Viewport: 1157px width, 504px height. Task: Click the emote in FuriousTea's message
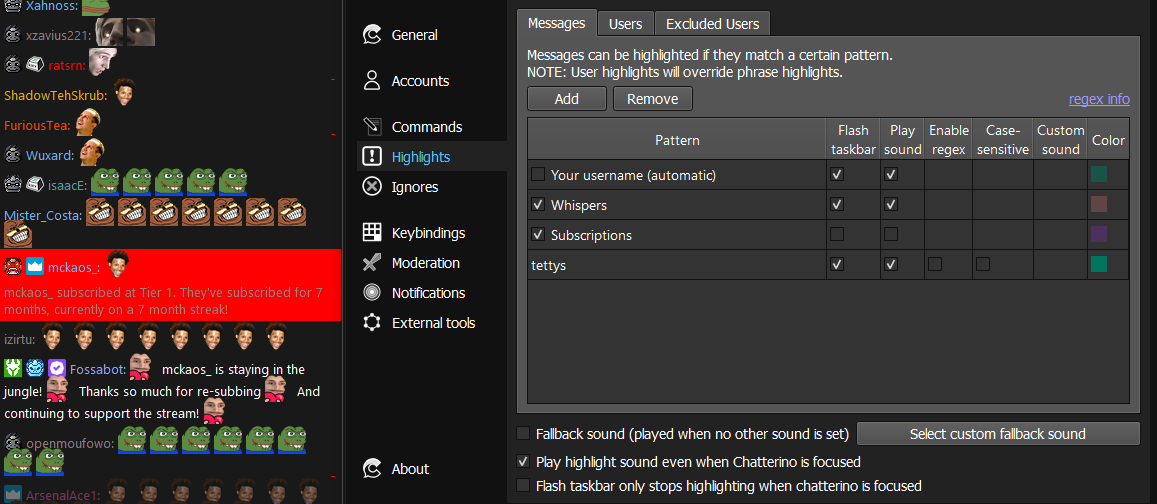(x=87, y=122)
